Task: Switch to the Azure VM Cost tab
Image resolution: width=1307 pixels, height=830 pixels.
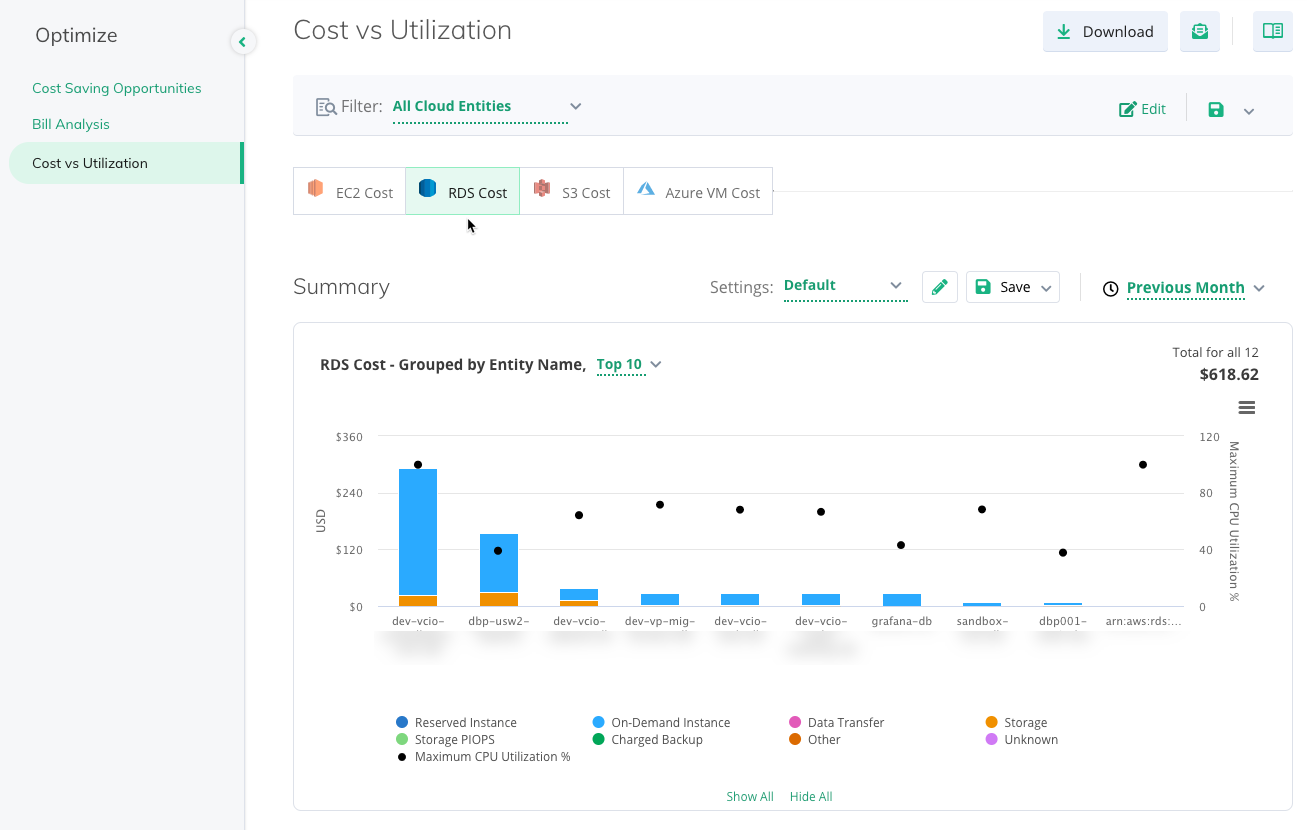Action: (x=698, y=191)
